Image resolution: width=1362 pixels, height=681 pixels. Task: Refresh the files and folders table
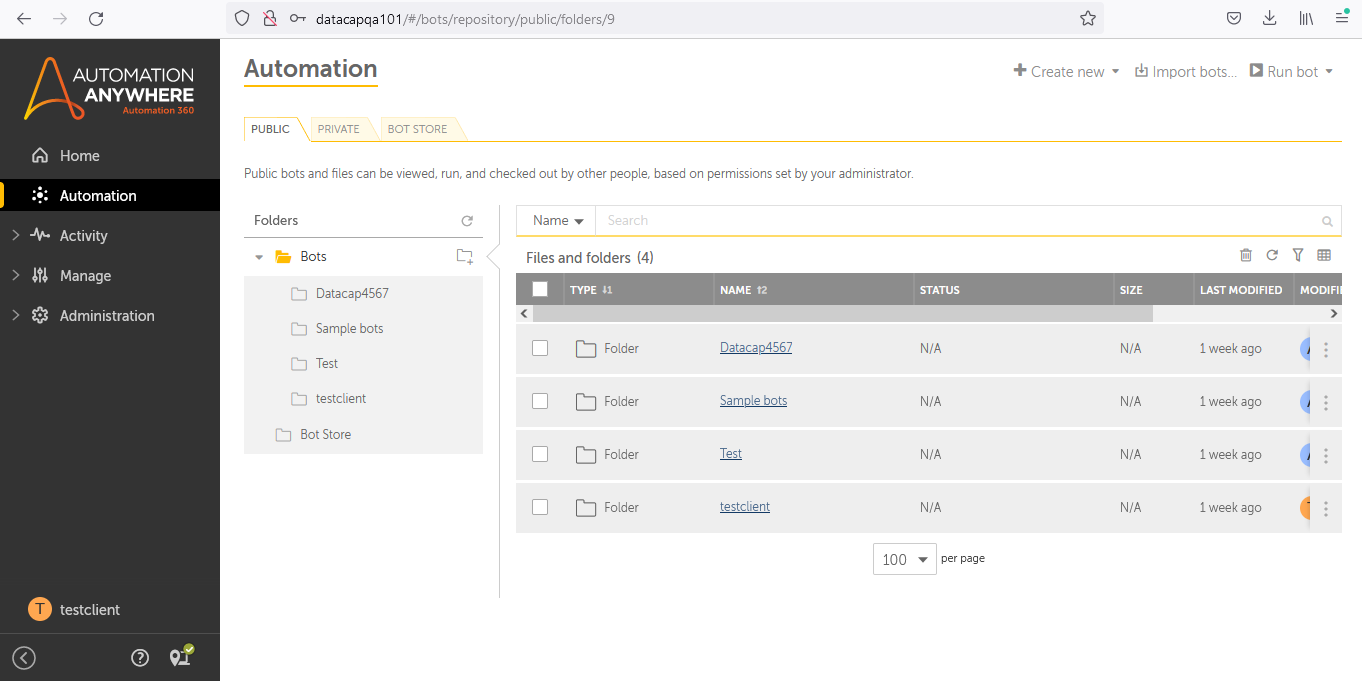pyautogui.click(x=1272, y=255)
